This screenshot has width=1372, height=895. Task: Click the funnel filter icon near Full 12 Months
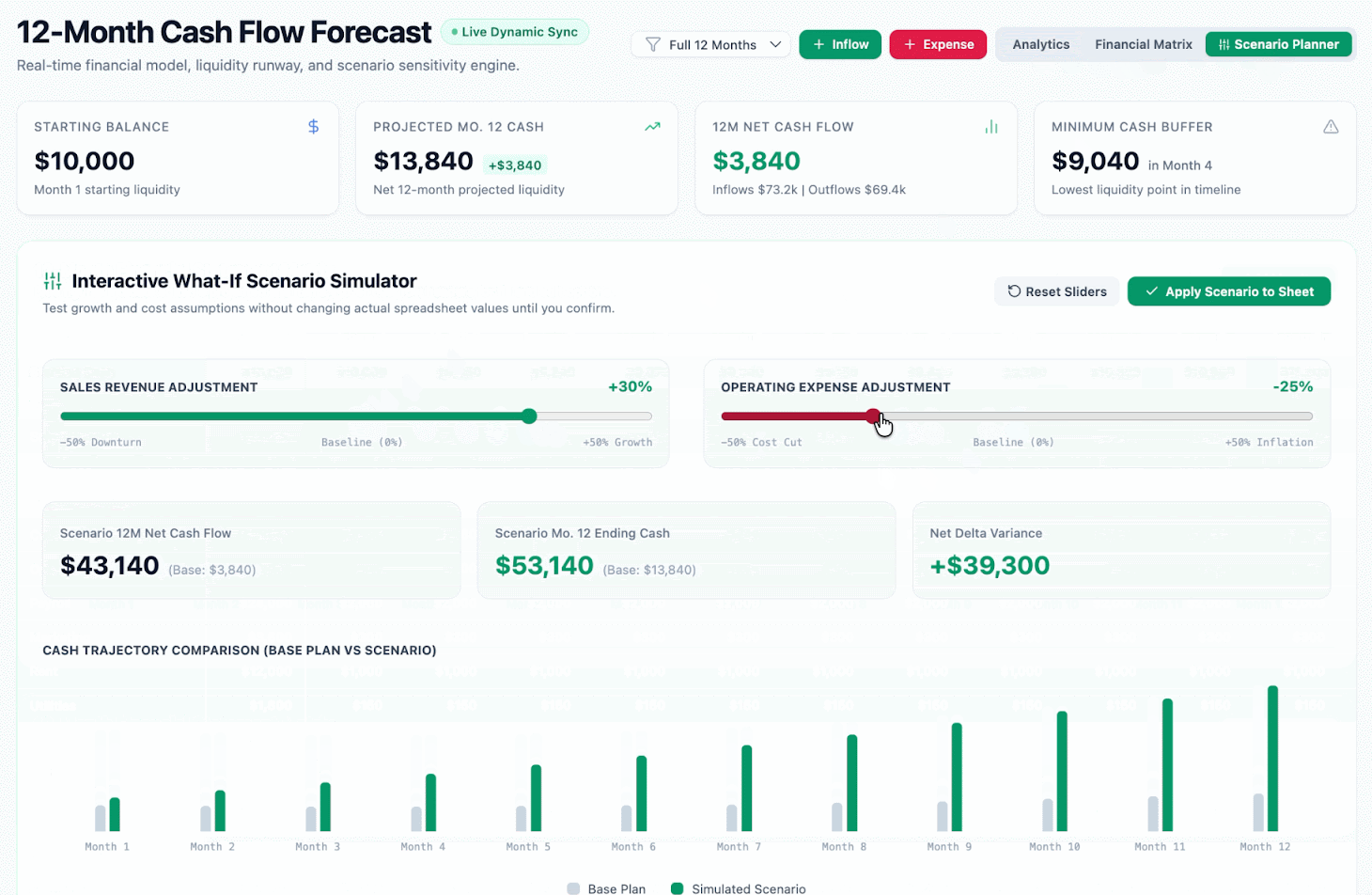click(x=652, y=44)
